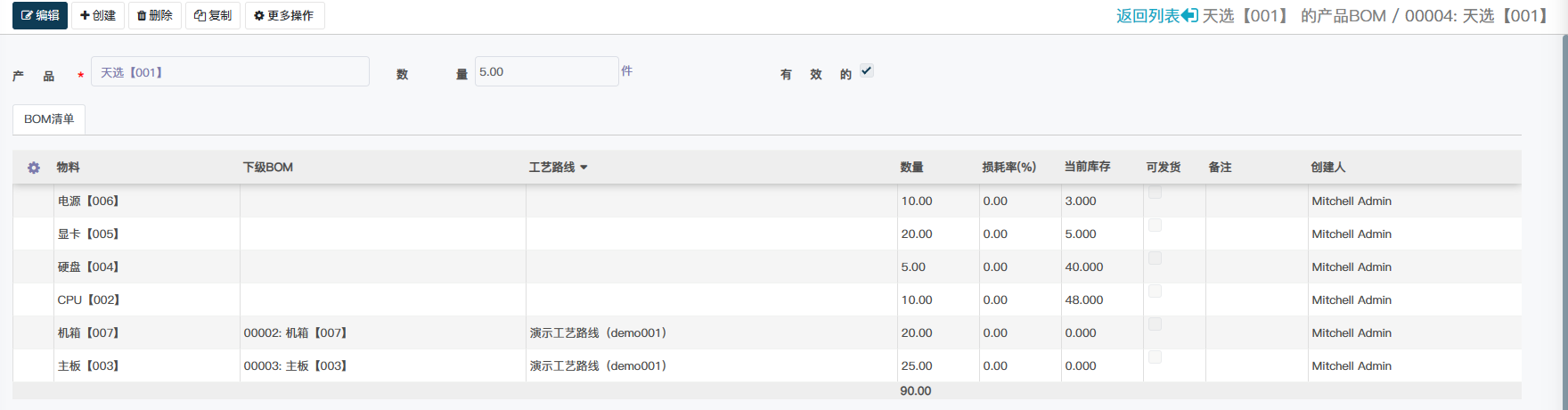1568x410 pixels.
Task: Open the table column settings gear icon
Action: click(34, 168)
